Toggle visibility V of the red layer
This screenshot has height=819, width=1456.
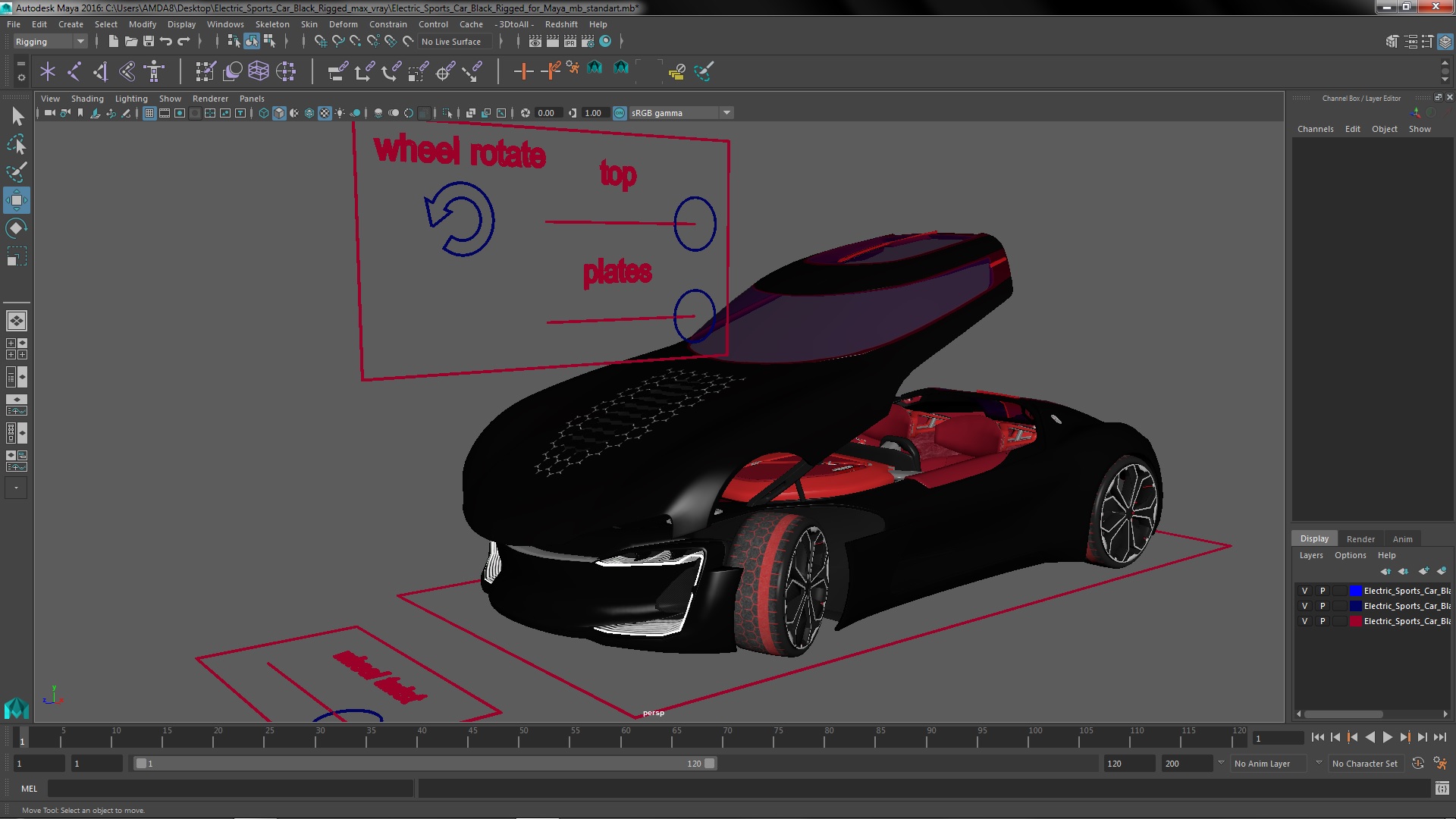1304,621
